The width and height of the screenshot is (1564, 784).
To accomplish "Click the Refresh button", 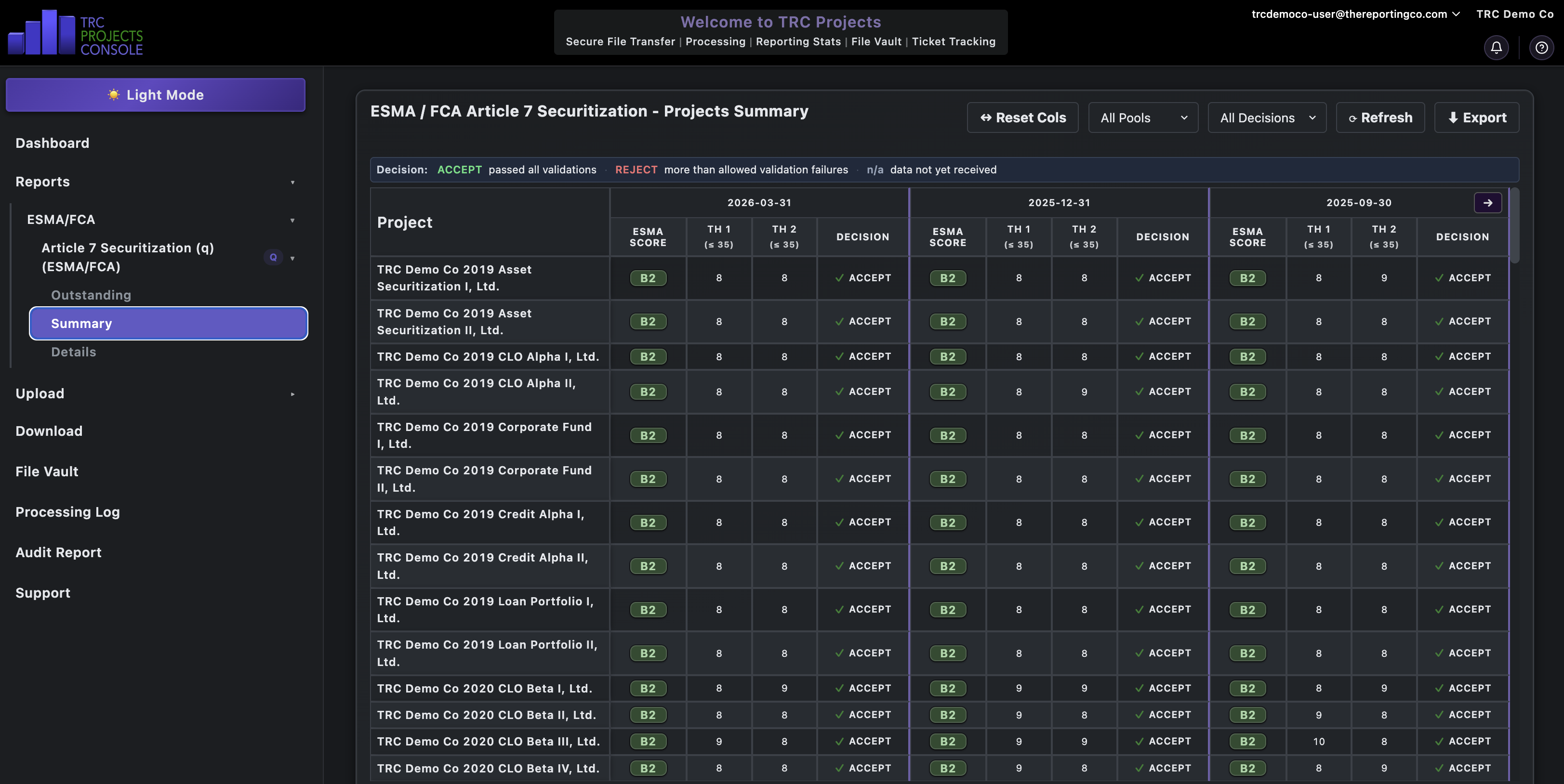I will pyautogui.click(x=1380, y=118).
